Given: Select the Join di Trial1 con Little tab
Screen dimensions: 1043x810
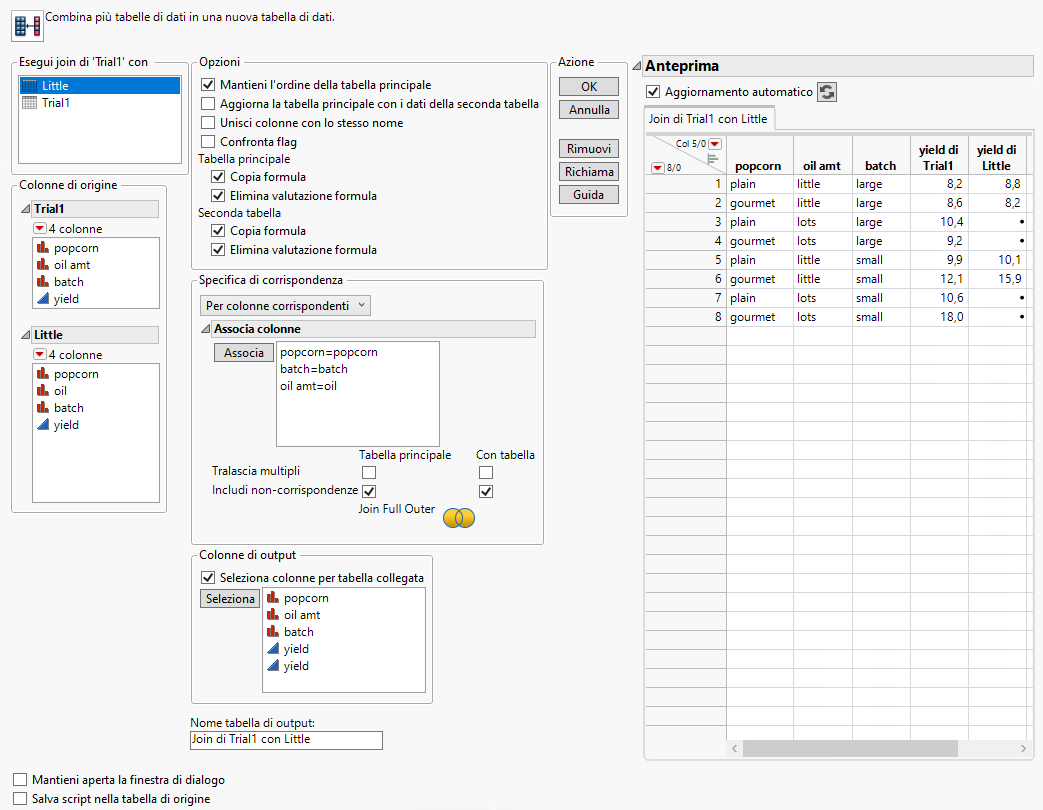Looking at the screenshot, I should pyautogui.click(x=709, y=119).
